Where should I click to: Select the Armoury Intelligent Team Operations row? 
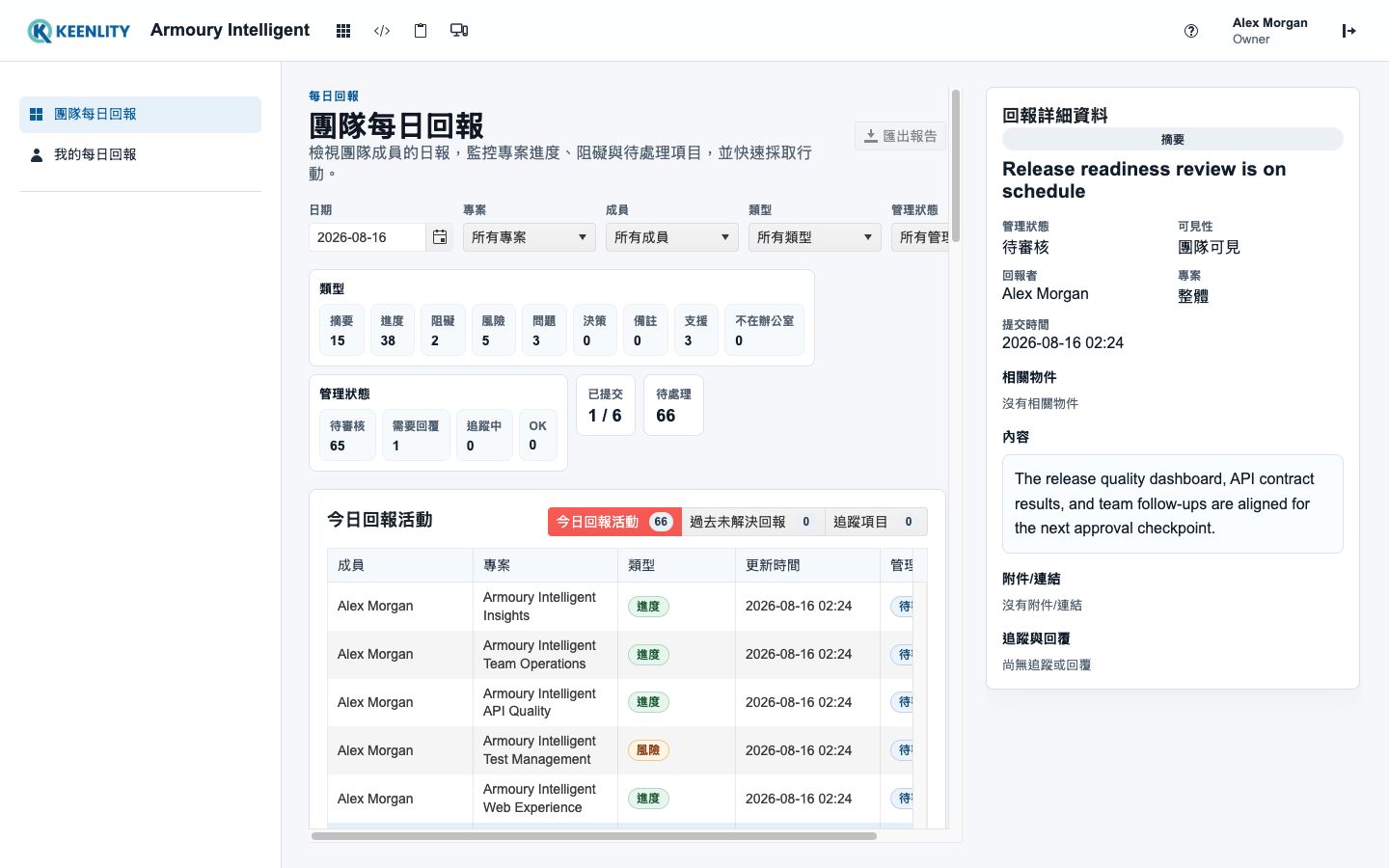620,655
